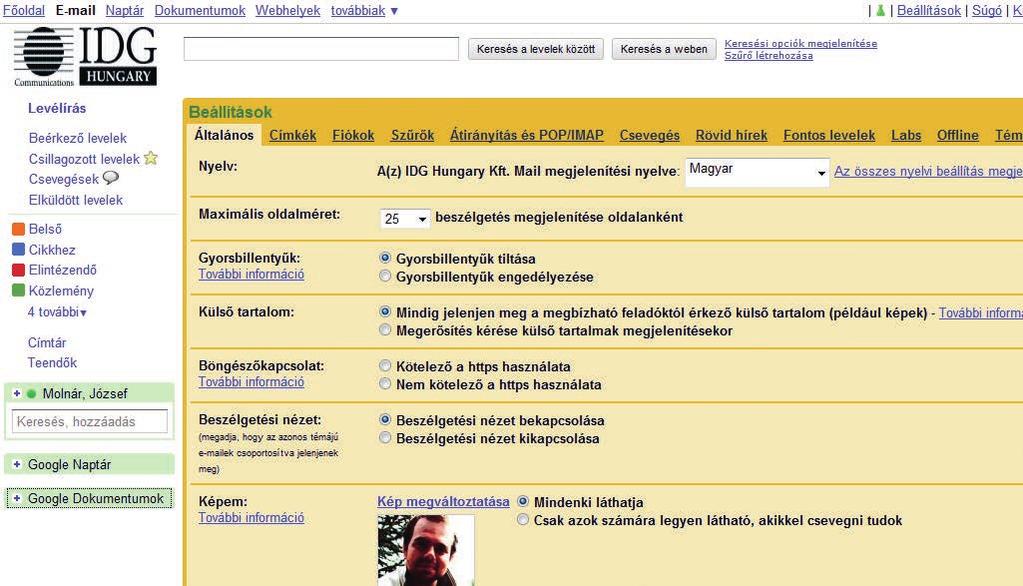The image size is (1023, 586).
Task: Switch to the Általános tab
Action: 224,135
